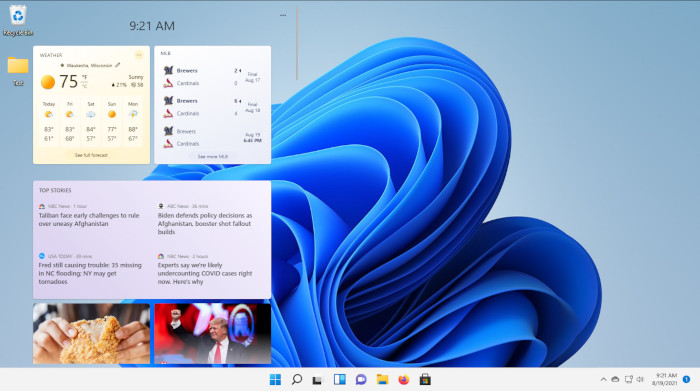Open the volume speaker tray icon
The width and height of the screenshot is (700, 391).
pos(640,379)
